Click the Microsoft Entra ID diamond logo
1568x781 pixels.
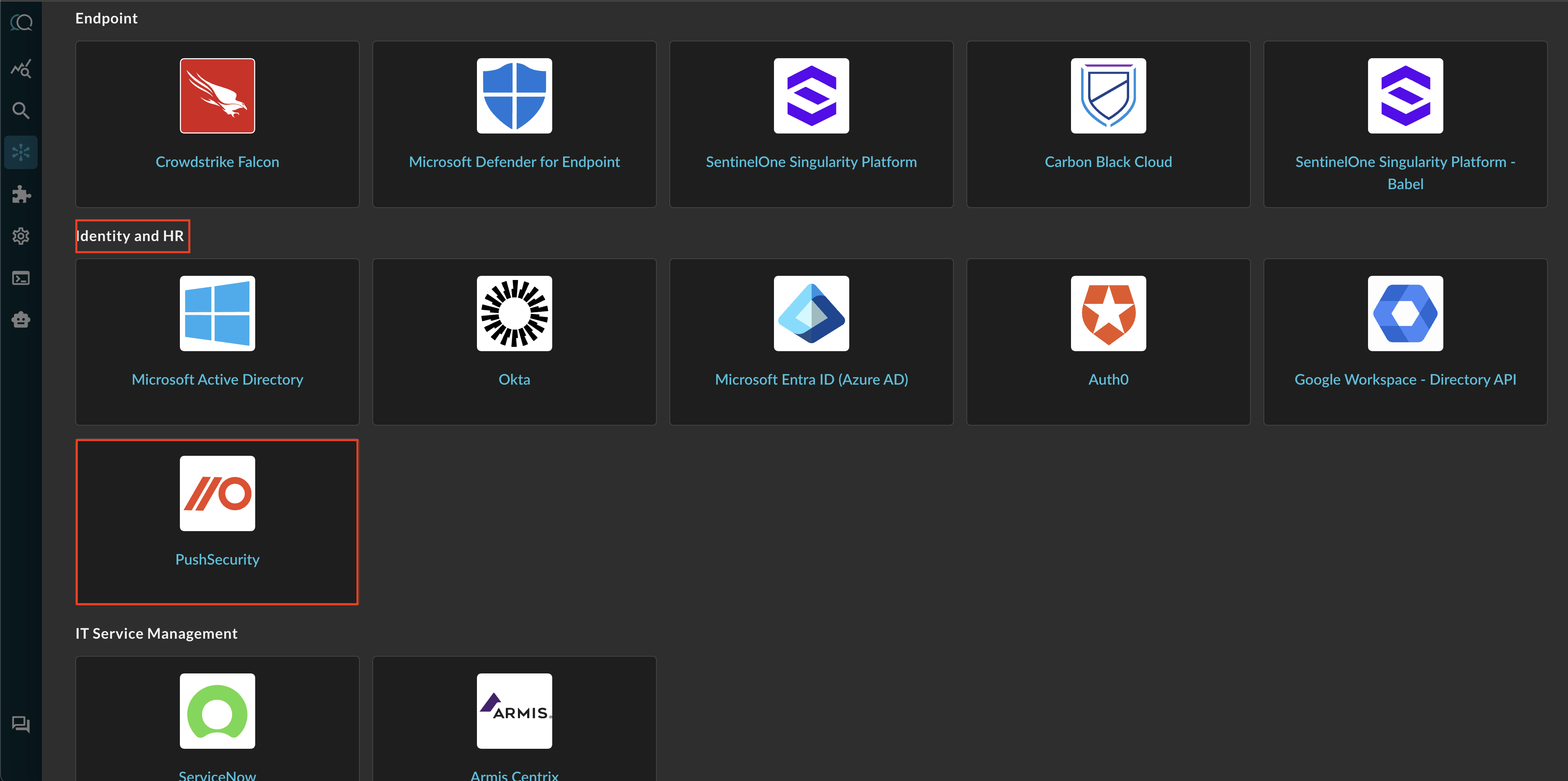(811, 313)
